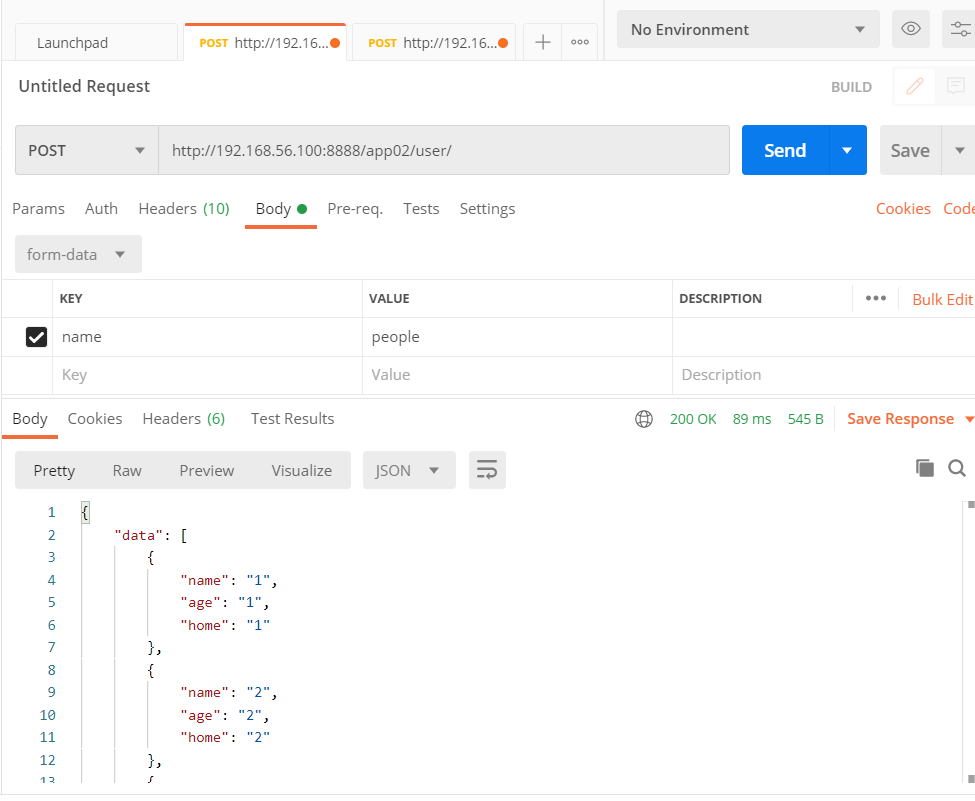The height and width of the screenshot is (801, 975).
Task: Open the manage environments settings icon
Action: coord(960,29)
